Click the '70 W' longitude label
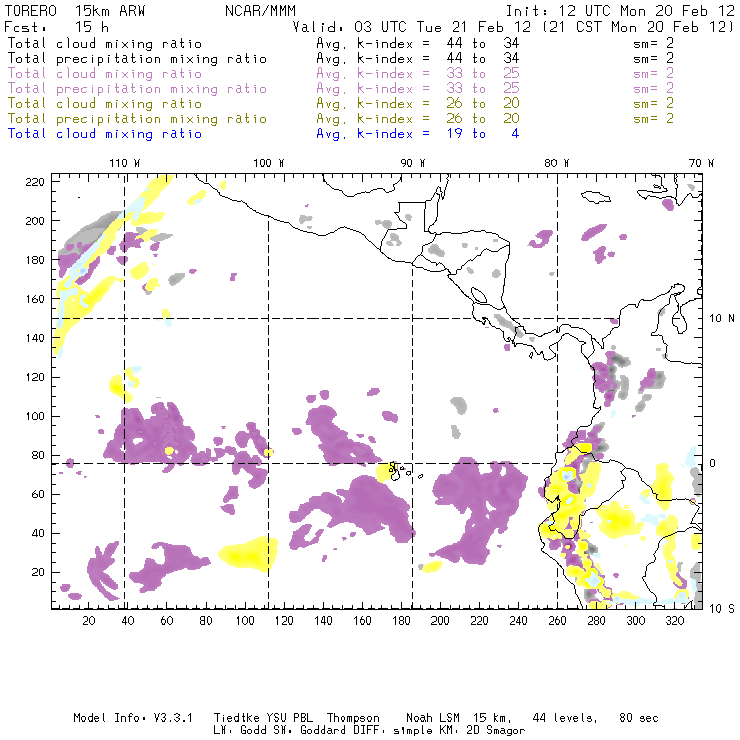Image resolution: width=740 pixels, height=740 pixels. coord(701,163)
